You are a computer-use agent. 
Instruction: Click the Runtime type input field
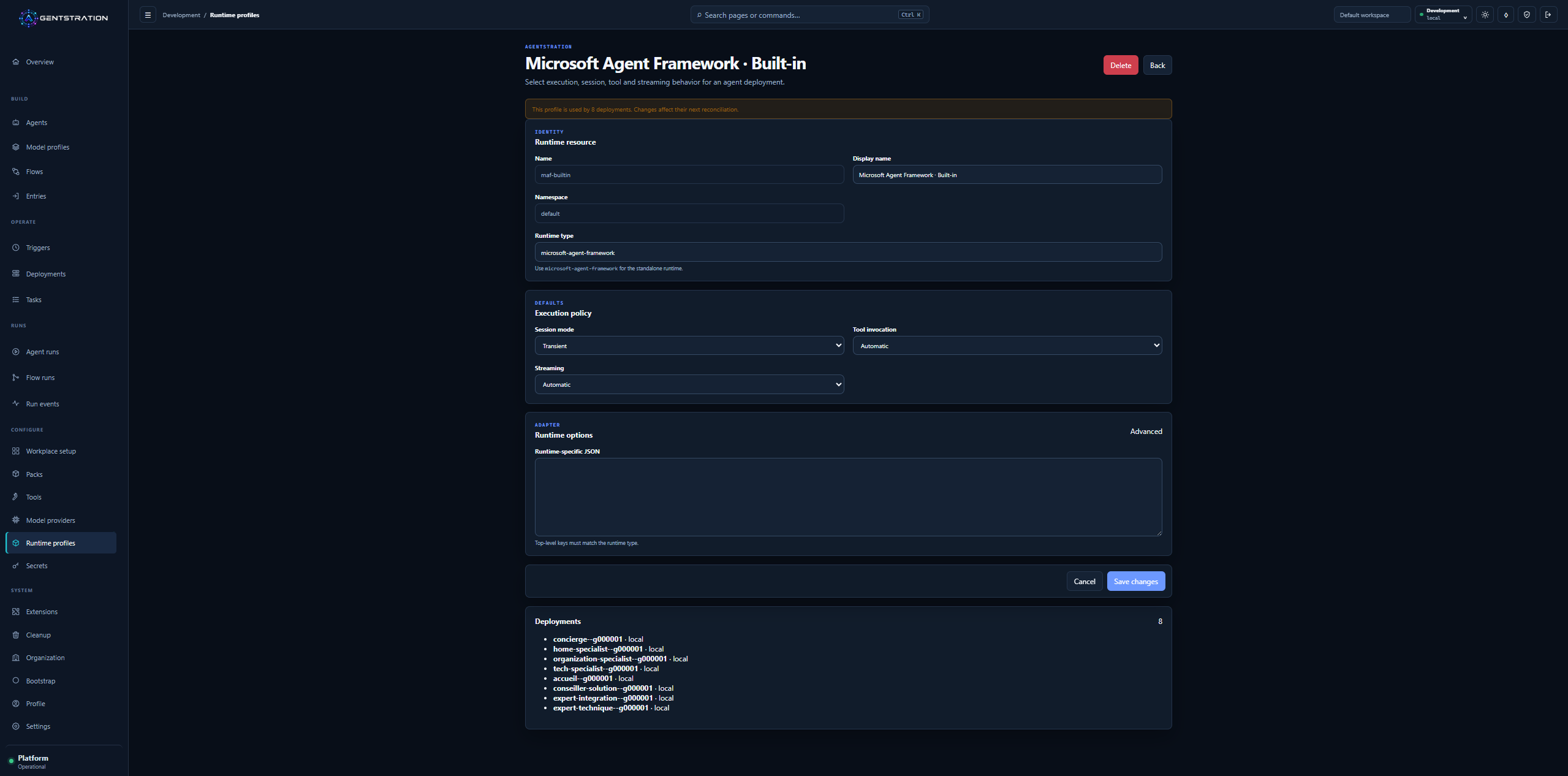(x=848, y=253)
